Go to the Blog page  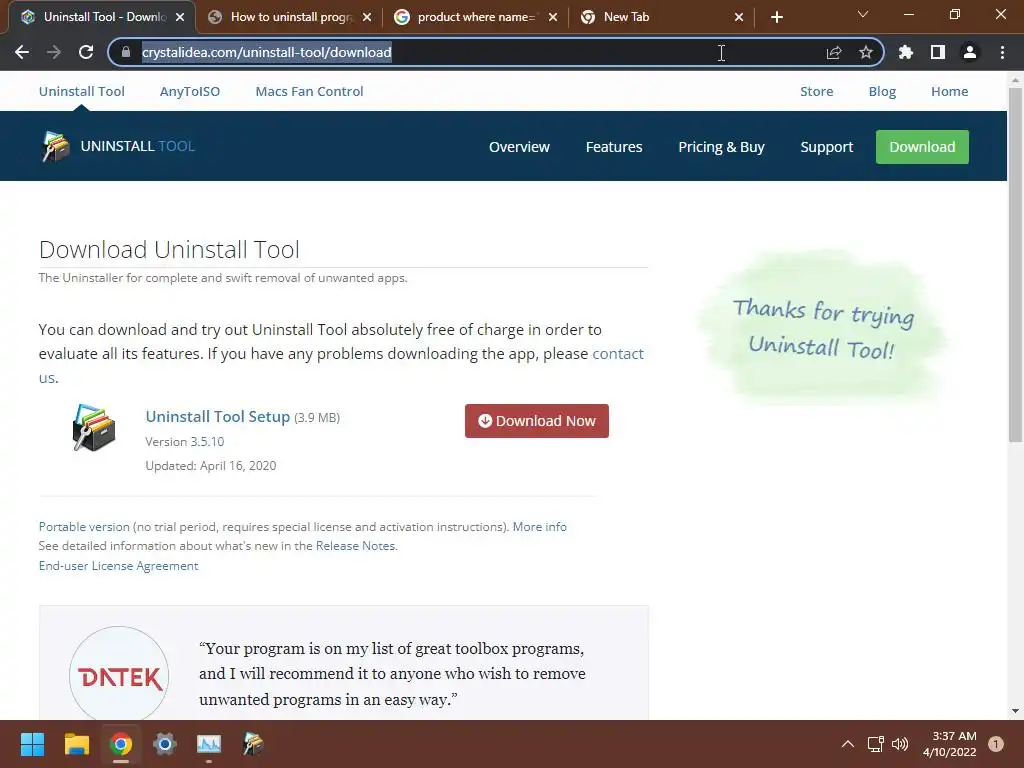point(882,91)
